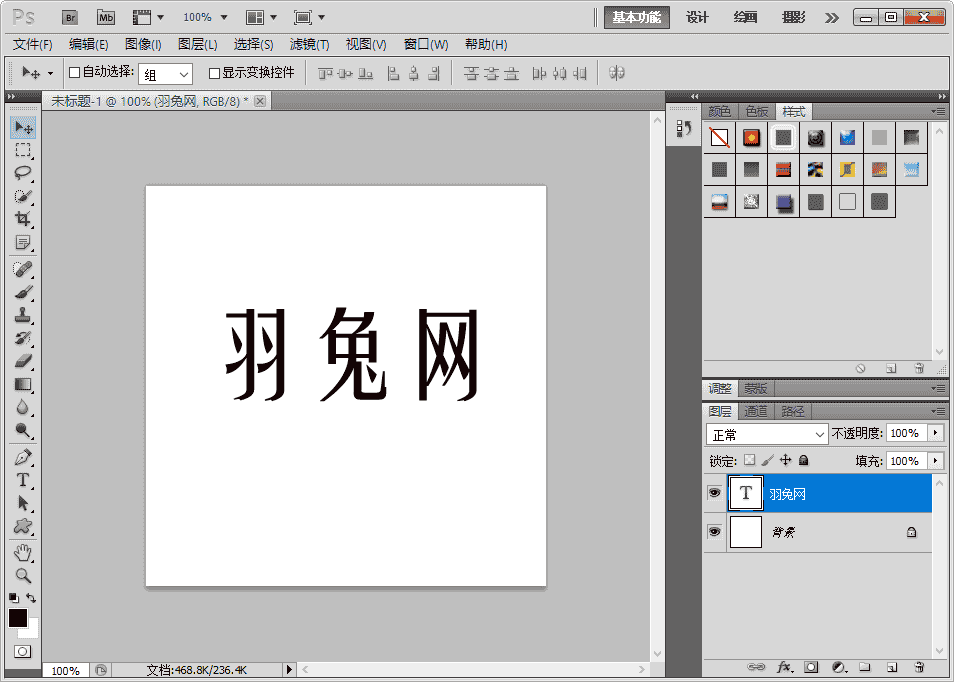Activate the 基本功能 workspace button

[x=637, y=17]
